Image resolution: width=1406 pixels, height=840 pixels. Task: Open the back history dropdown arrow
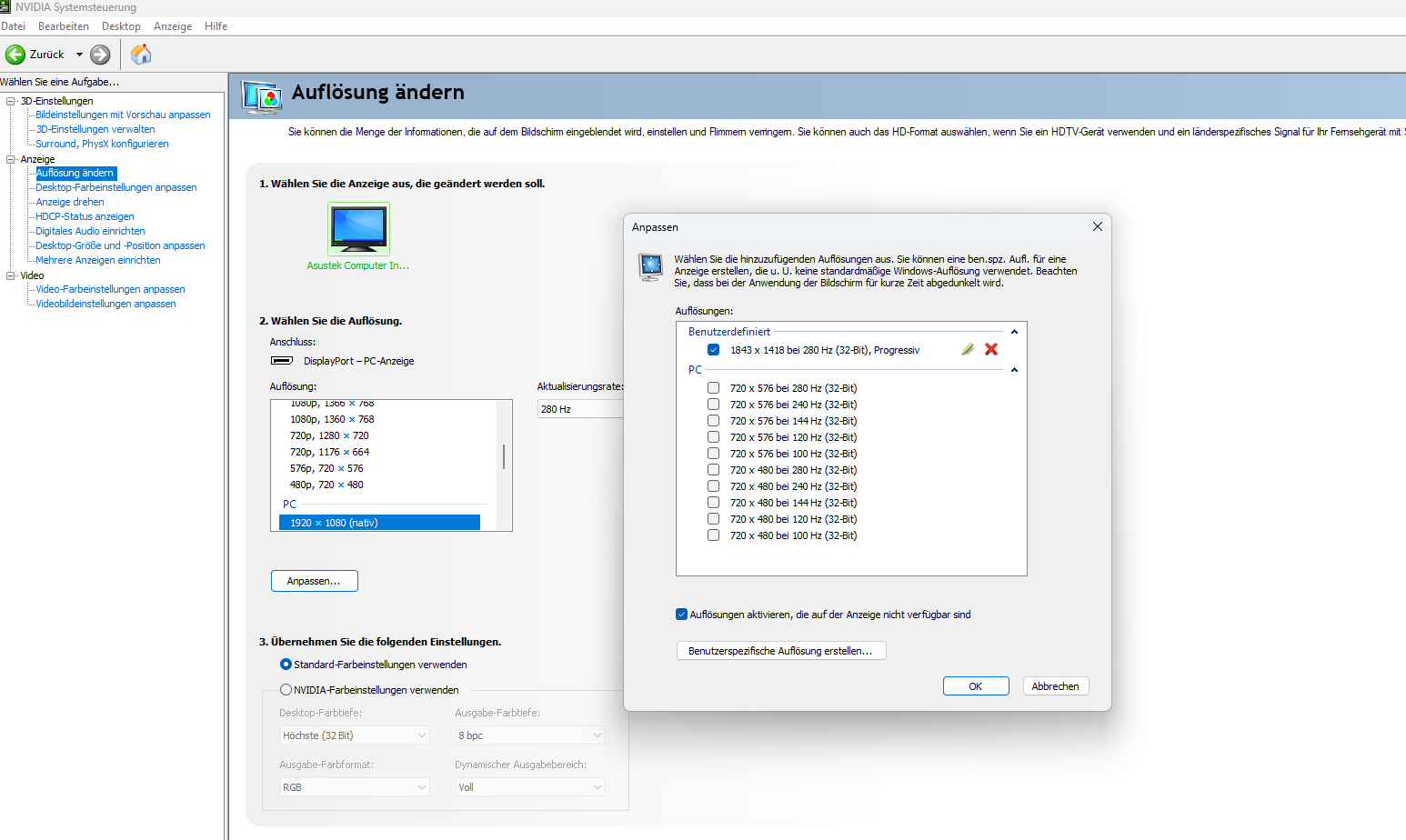point(79,55)
